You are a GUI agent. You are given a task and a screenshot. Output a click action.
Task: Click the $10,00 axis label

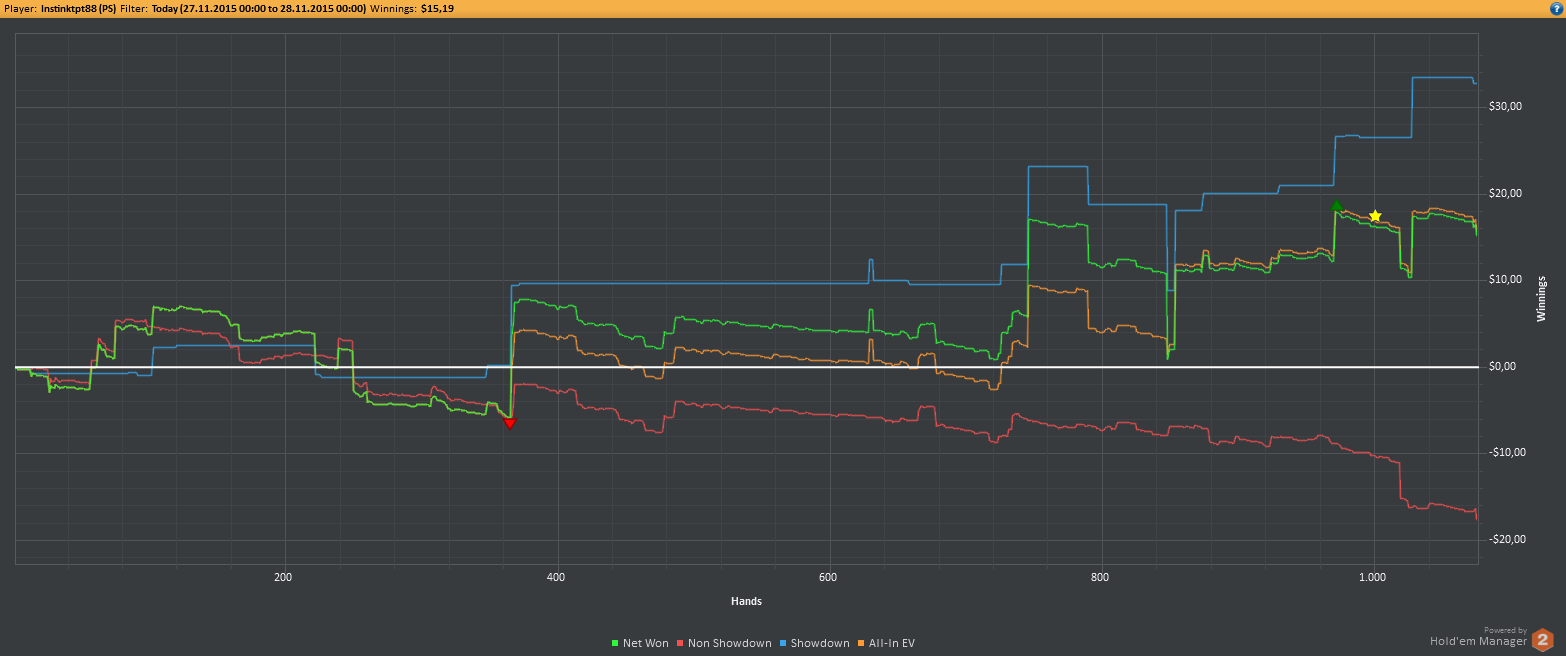[x=1503, y=279]
